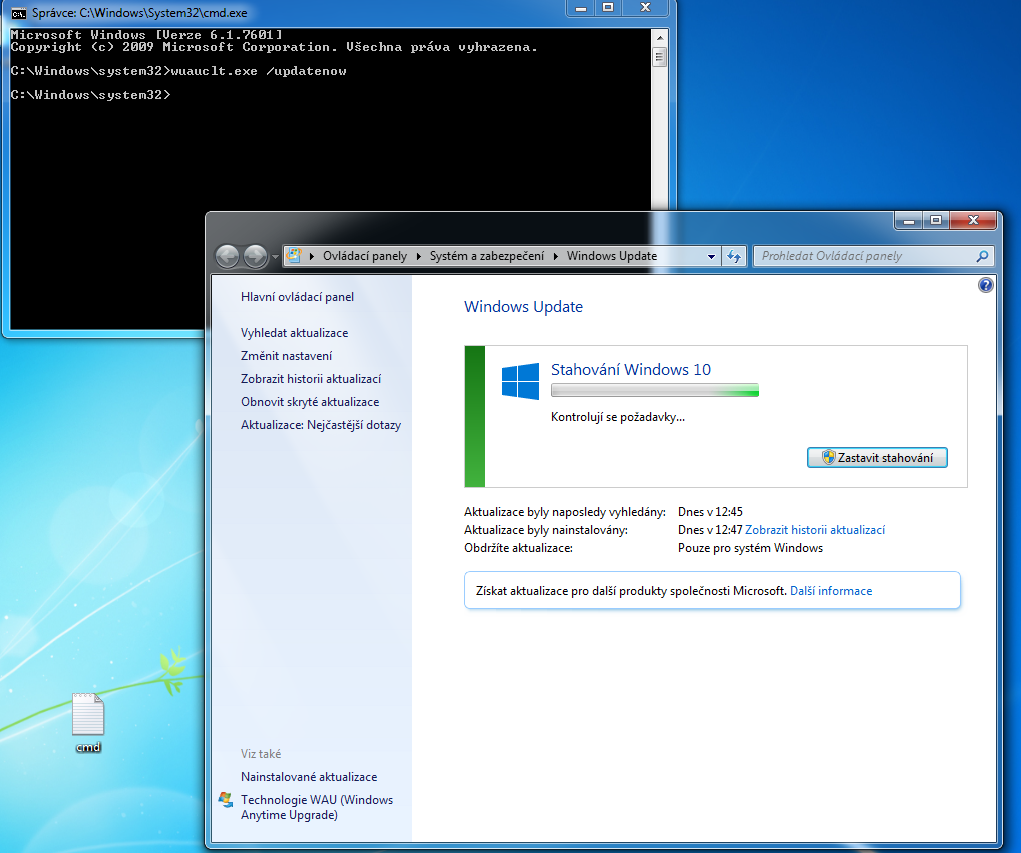Screen dimensions: 1021x853
Task: Click the Windows 10 logo in update panel
Action: 520,381
